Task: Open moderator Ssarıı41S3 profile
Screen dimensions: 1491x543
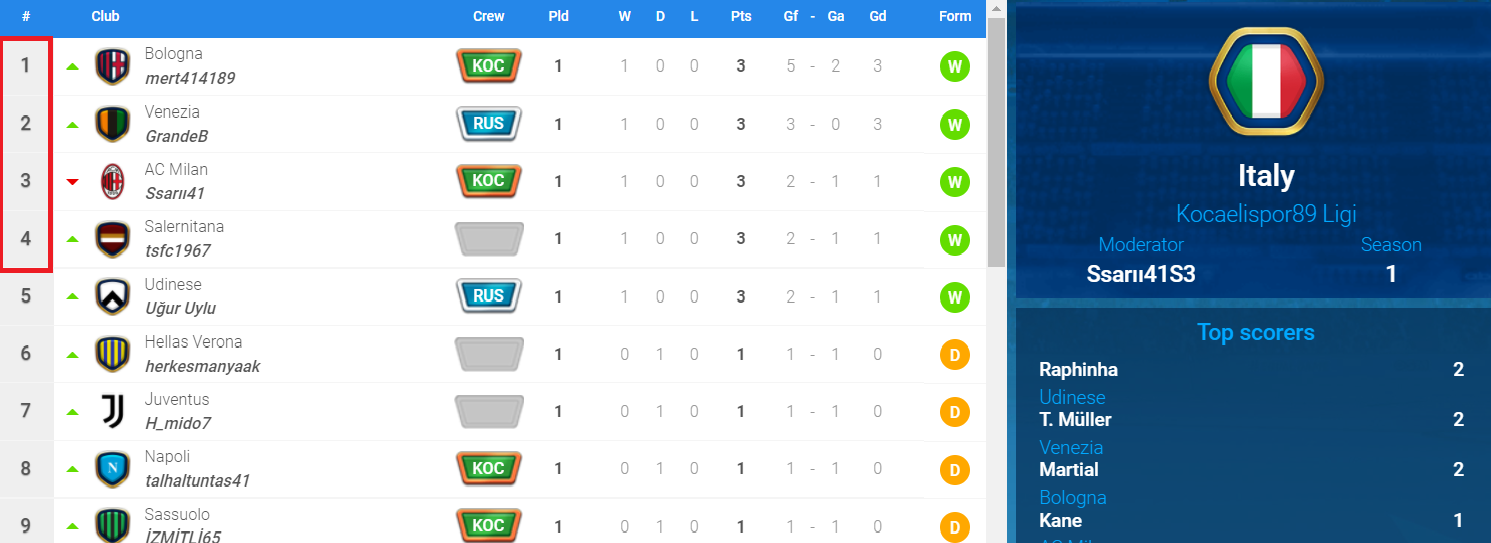Action: (1141, 274)
